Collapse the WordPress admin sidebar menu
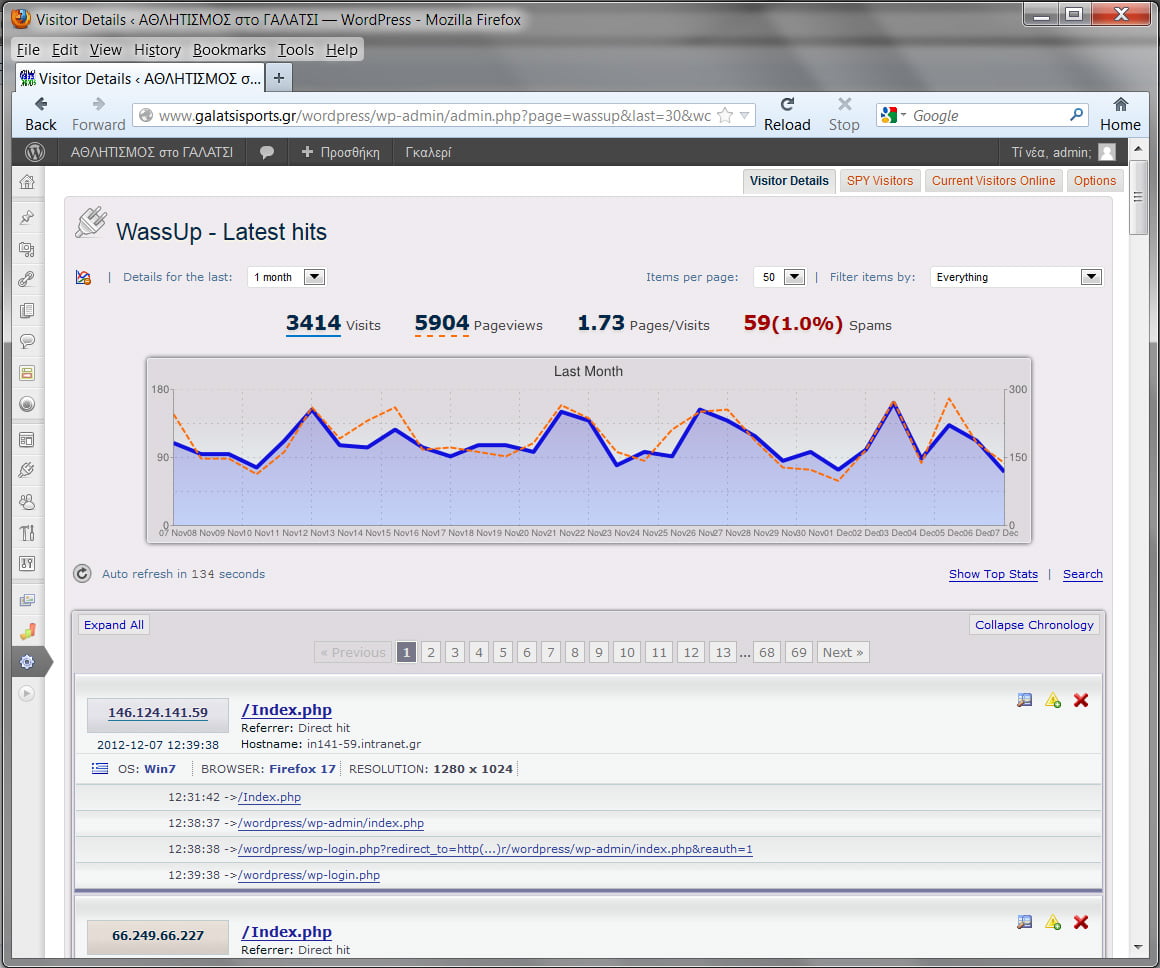 pos(26,693)
